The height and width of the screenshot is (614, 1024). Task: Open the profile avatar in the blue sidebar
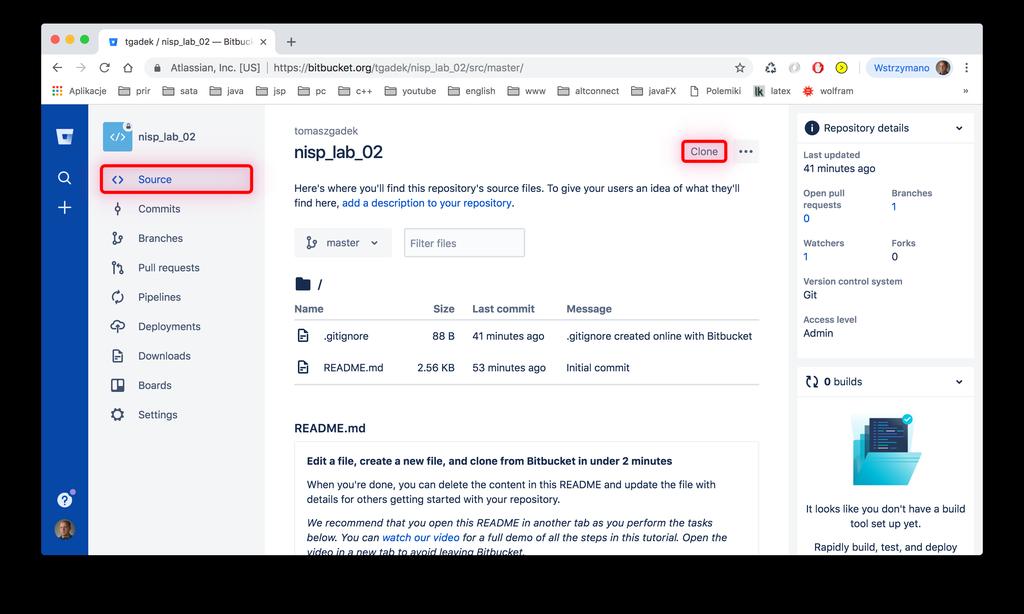(64, 529)
